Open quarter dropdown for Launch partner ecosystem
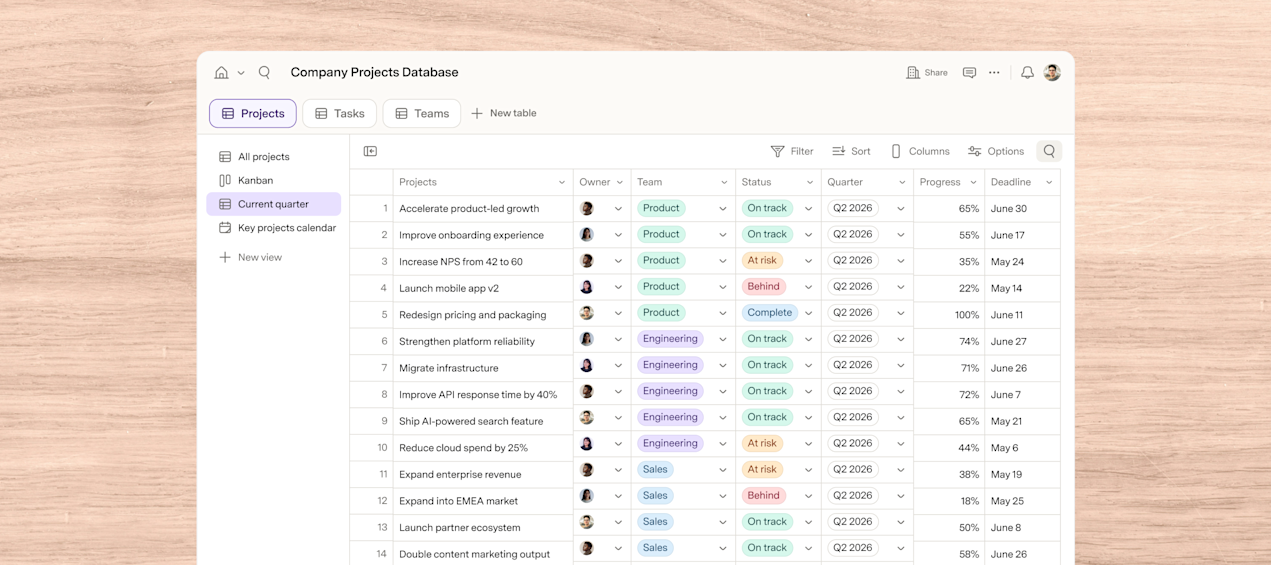1271x565 pixels. (900, 522)
